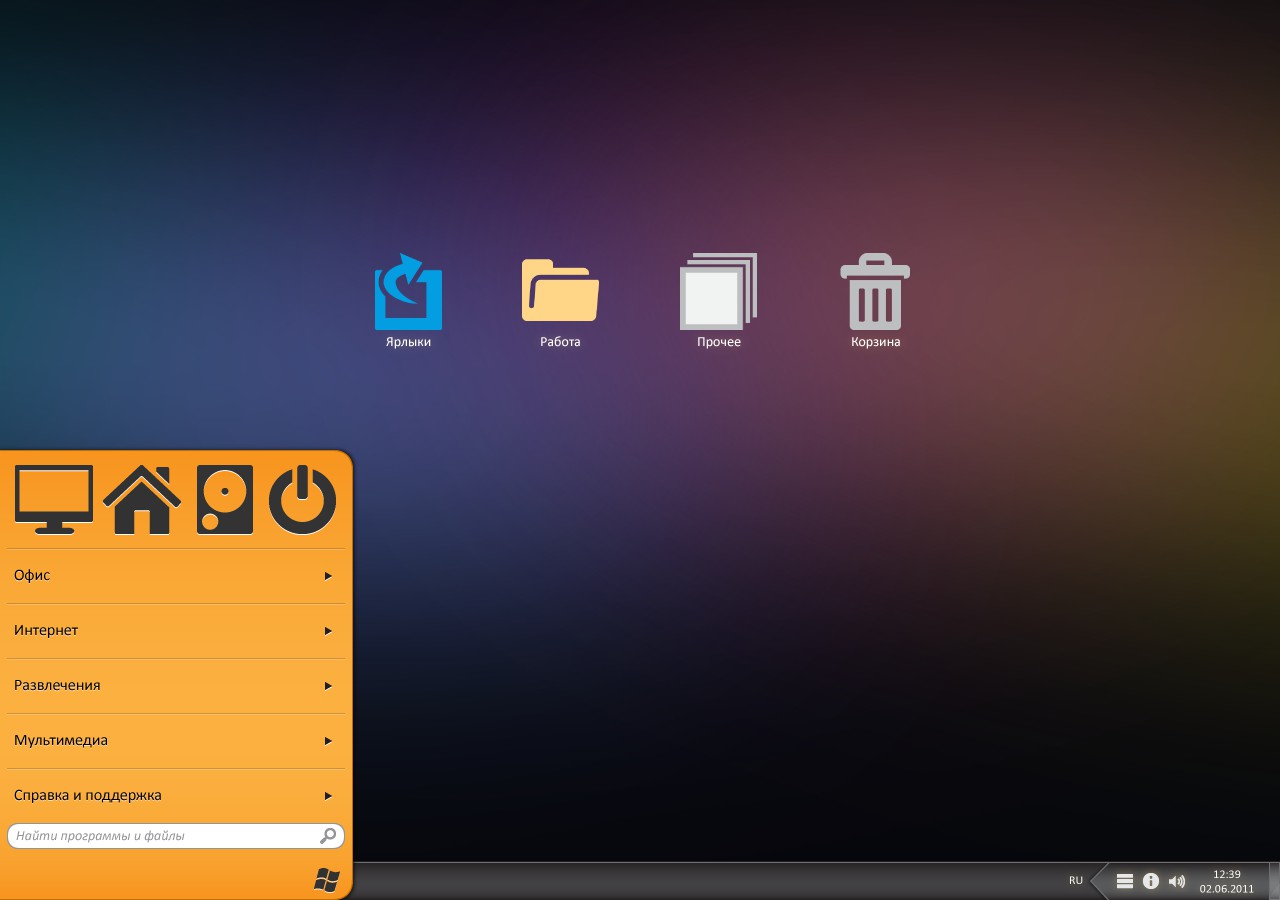Open the Прочее stacked pages icon

coord(718,291)
